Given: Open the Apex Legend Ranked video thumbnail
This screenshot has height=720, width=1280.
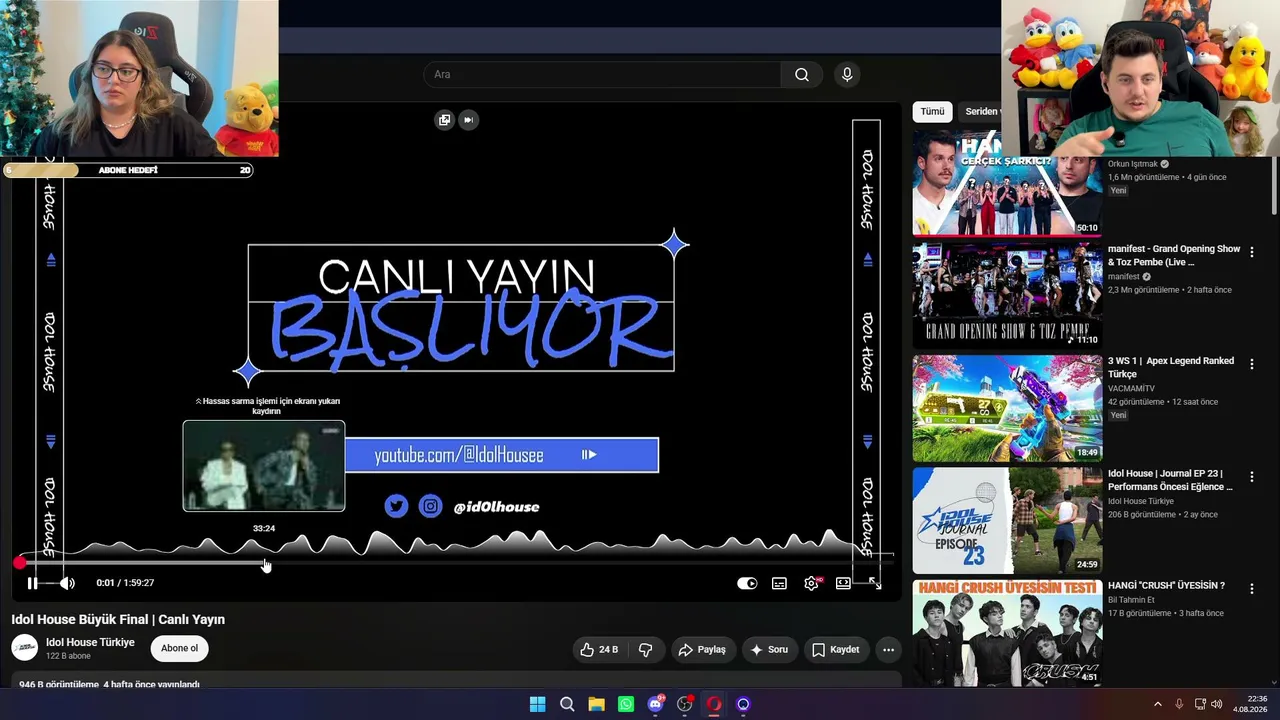Looking at the screenshot, I should pos(1007,407).
